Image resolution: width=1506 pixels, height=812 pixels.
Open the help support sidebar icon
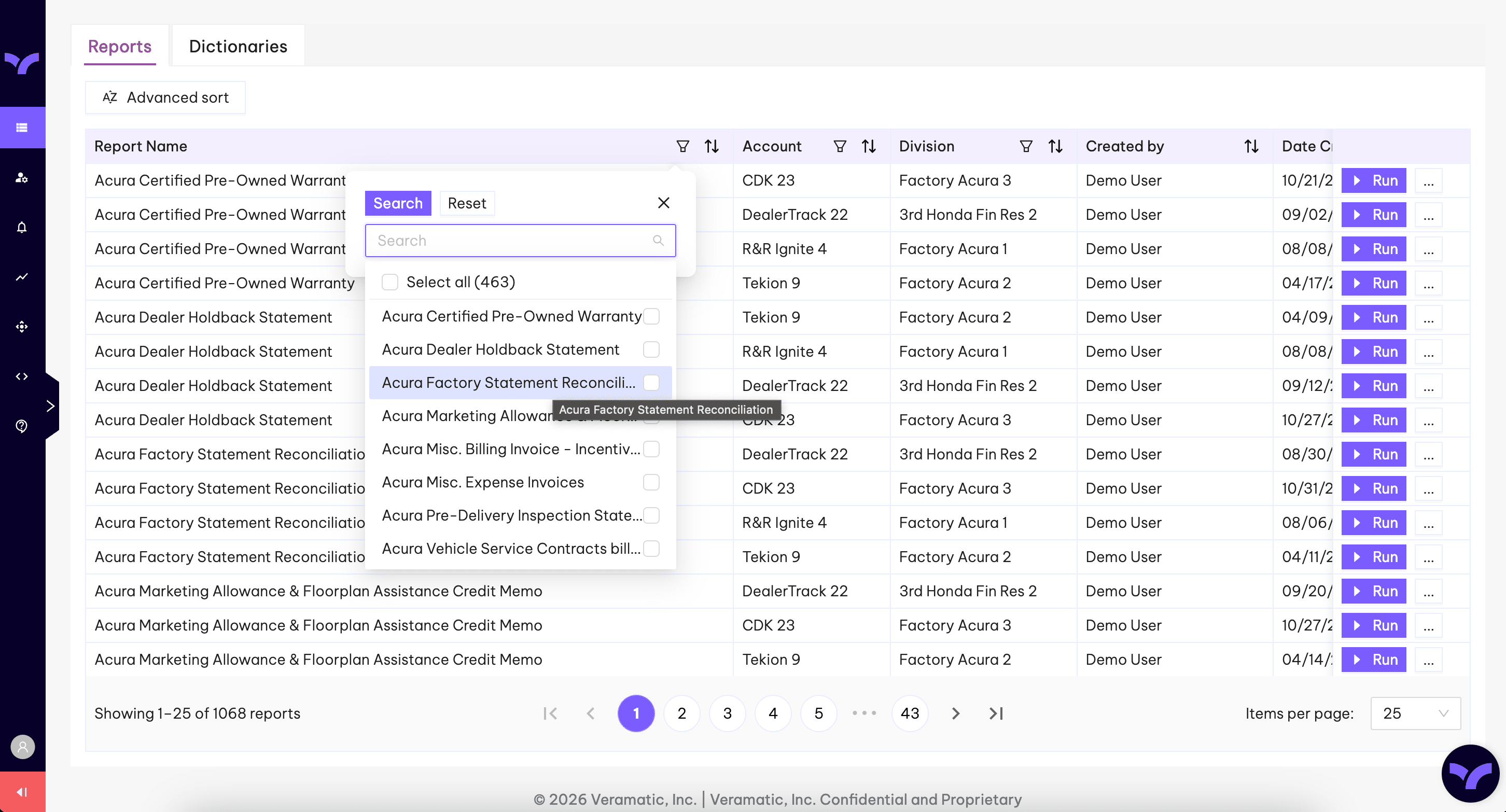tap(22, 426)
